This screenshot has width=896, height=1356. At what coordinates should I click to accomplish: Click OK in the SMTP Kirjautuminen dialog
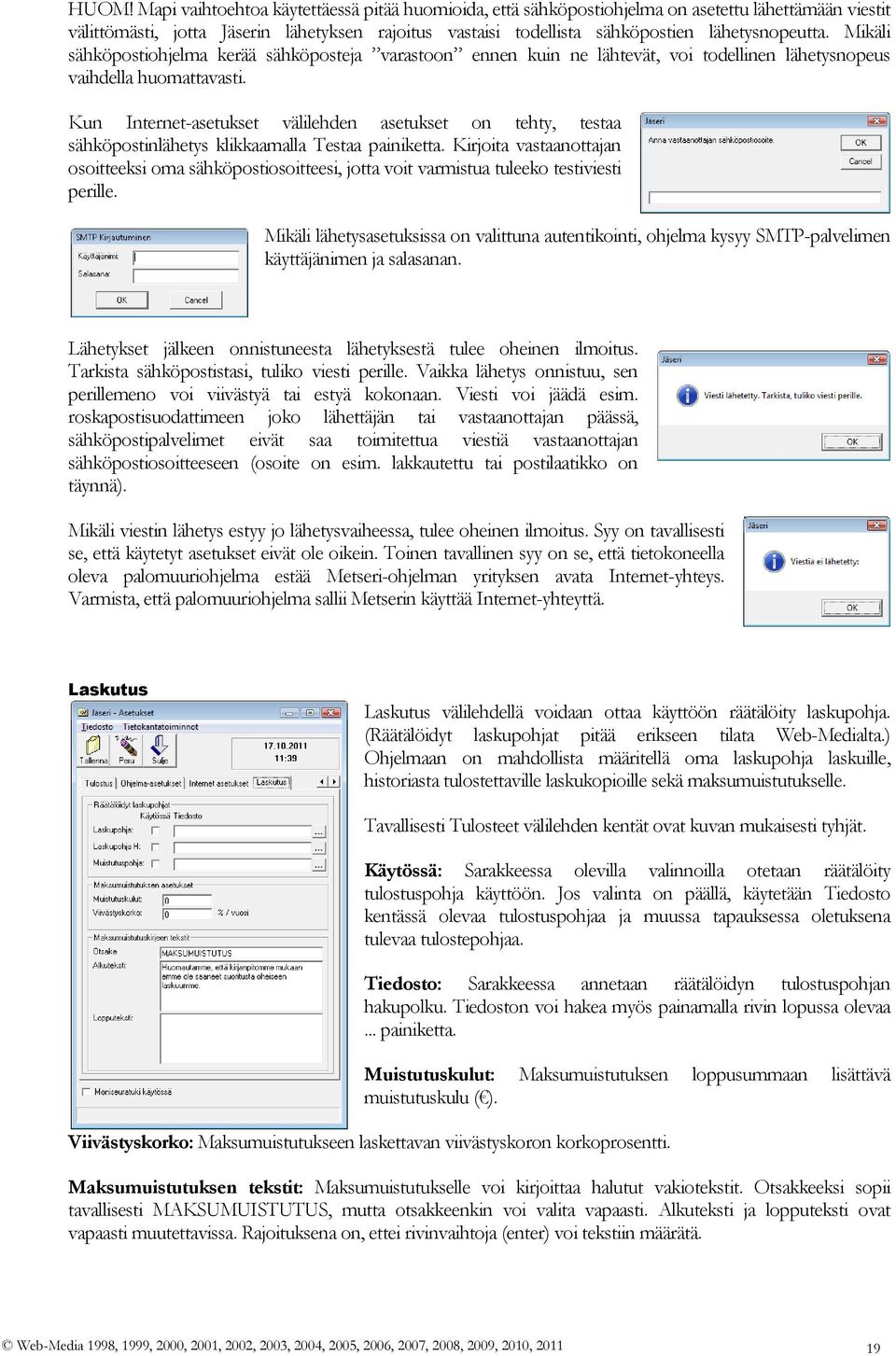click(x=121, y=300)
